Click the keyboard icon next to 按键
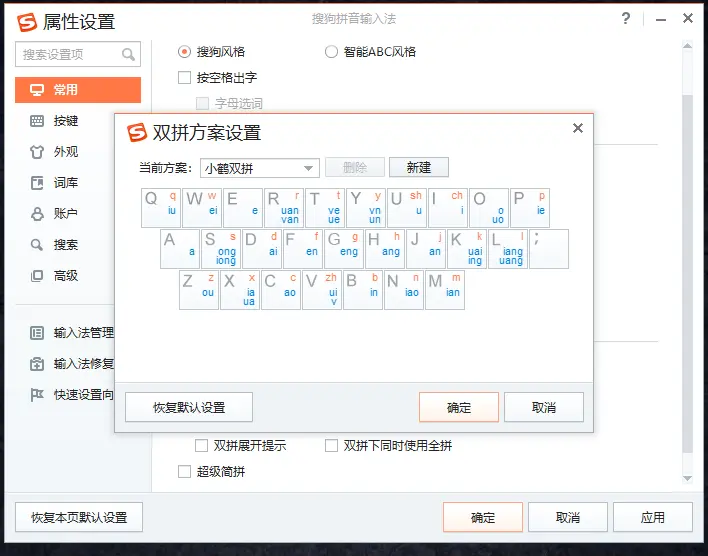 37,121
